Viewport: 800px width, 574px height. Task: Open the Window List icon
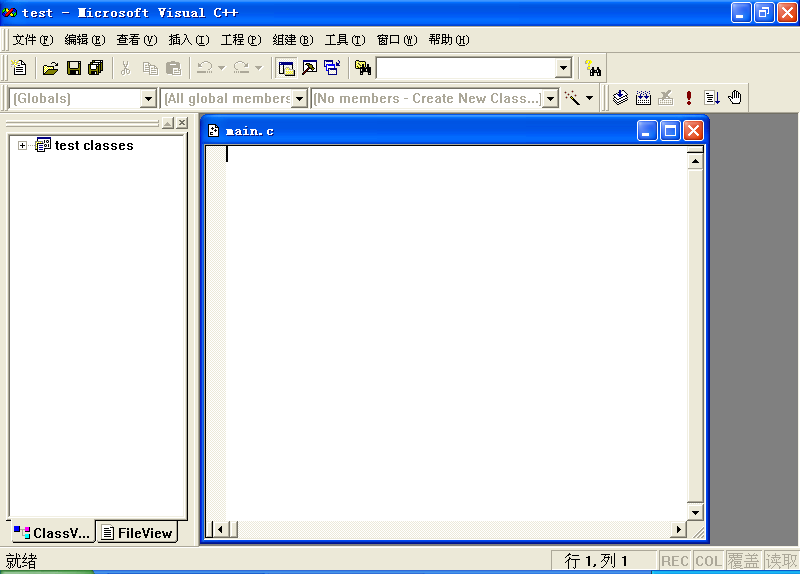[332, 68]
